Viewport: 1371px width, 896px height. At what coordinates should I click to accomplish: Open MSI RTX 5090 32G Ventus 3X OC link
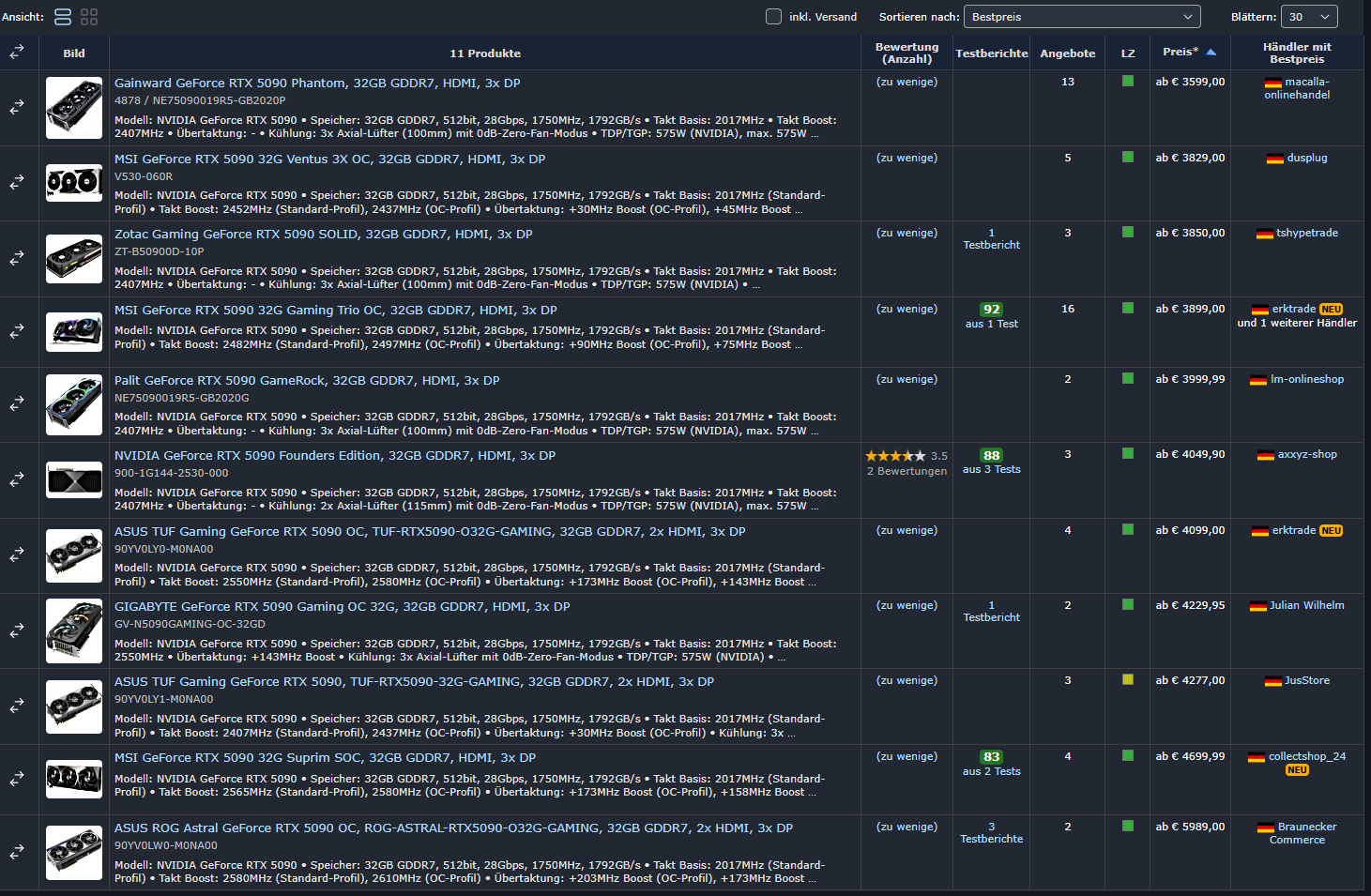tap(329, 159)
